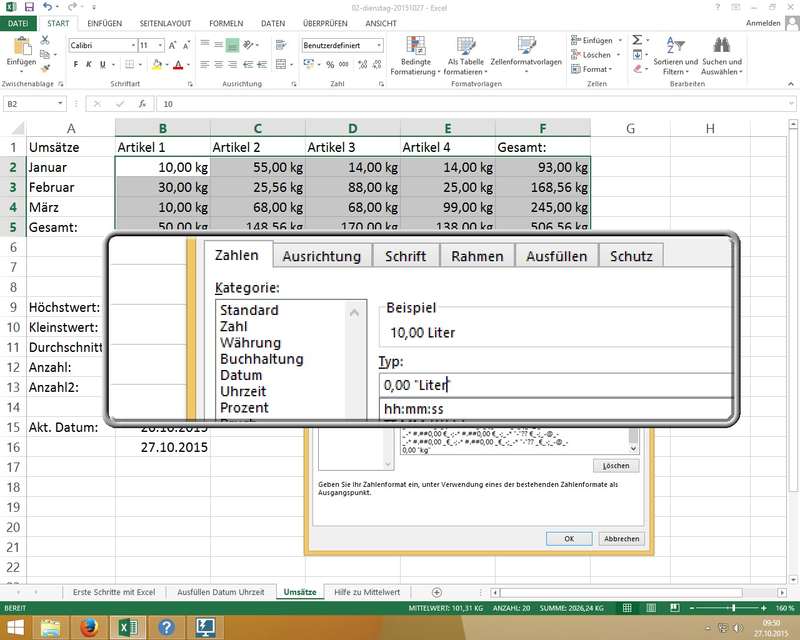The height and width of the screenshot is (640, 800).
Task: Toggle bold formatting (F)
Action: (76, 64)
